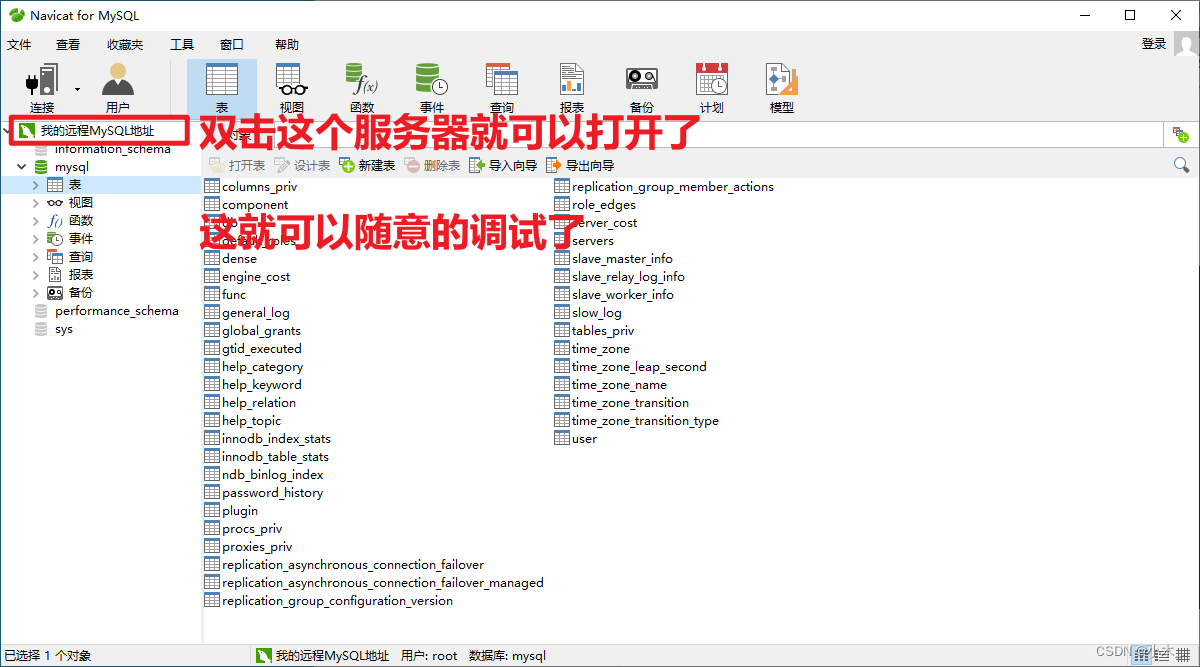Select the 我的远程MySQL地址 connection node

coord(97,131)
